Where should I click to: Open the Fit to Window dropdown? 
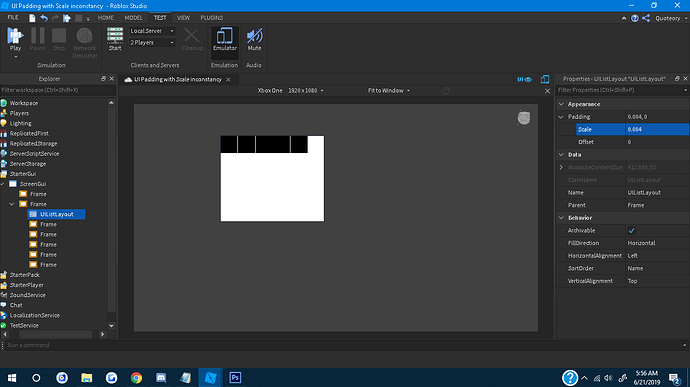click(x=389, y=91)
